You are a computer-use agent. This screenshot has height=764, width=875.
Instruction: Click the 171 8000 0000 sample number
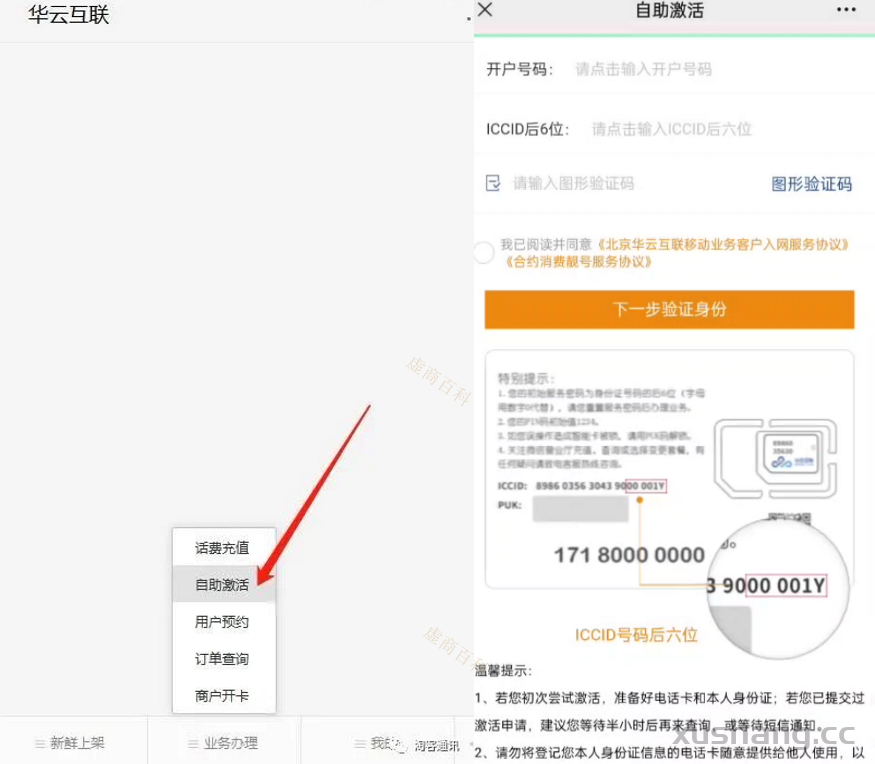coord(629,555)
